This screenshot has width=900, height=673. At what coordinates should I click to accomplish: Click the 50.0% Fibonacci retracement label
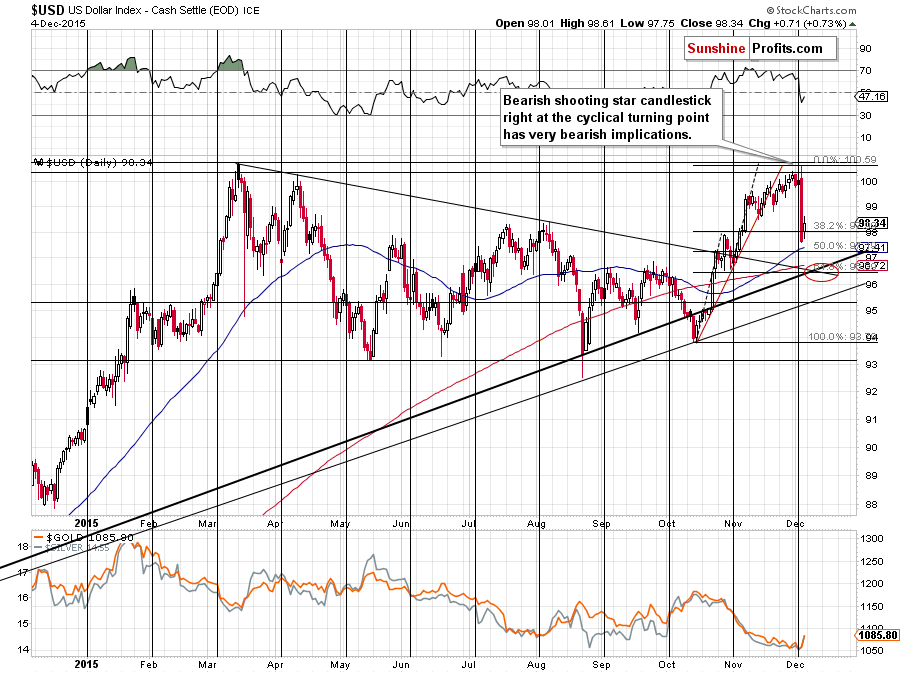833,246
